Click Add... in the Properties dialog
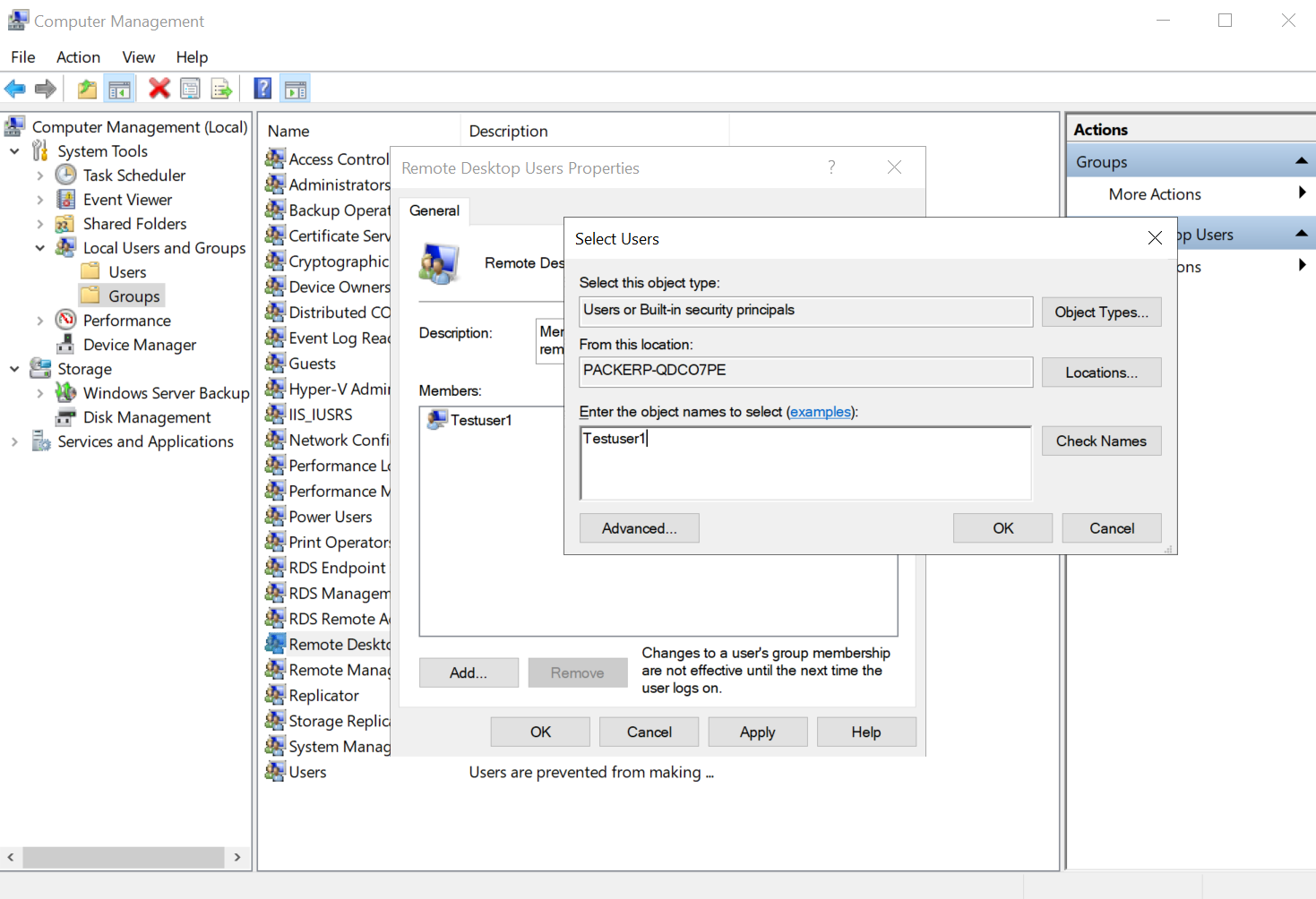Viewport: 1316px width, 899px height. point(469,672)
